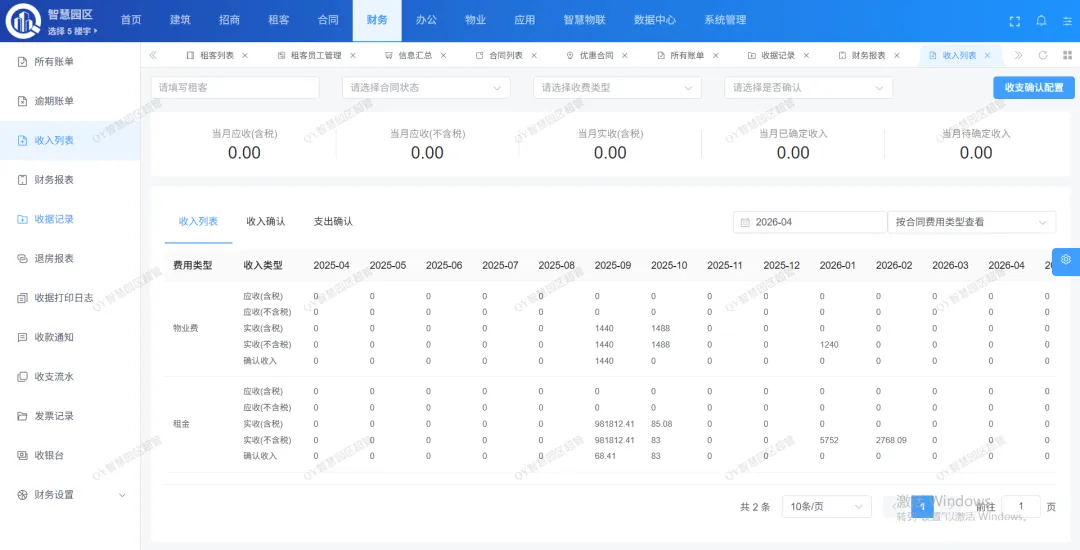The image size is (1080, 550).
Task: Click 发票记录 sidebar icon
Action: (22, 416)
